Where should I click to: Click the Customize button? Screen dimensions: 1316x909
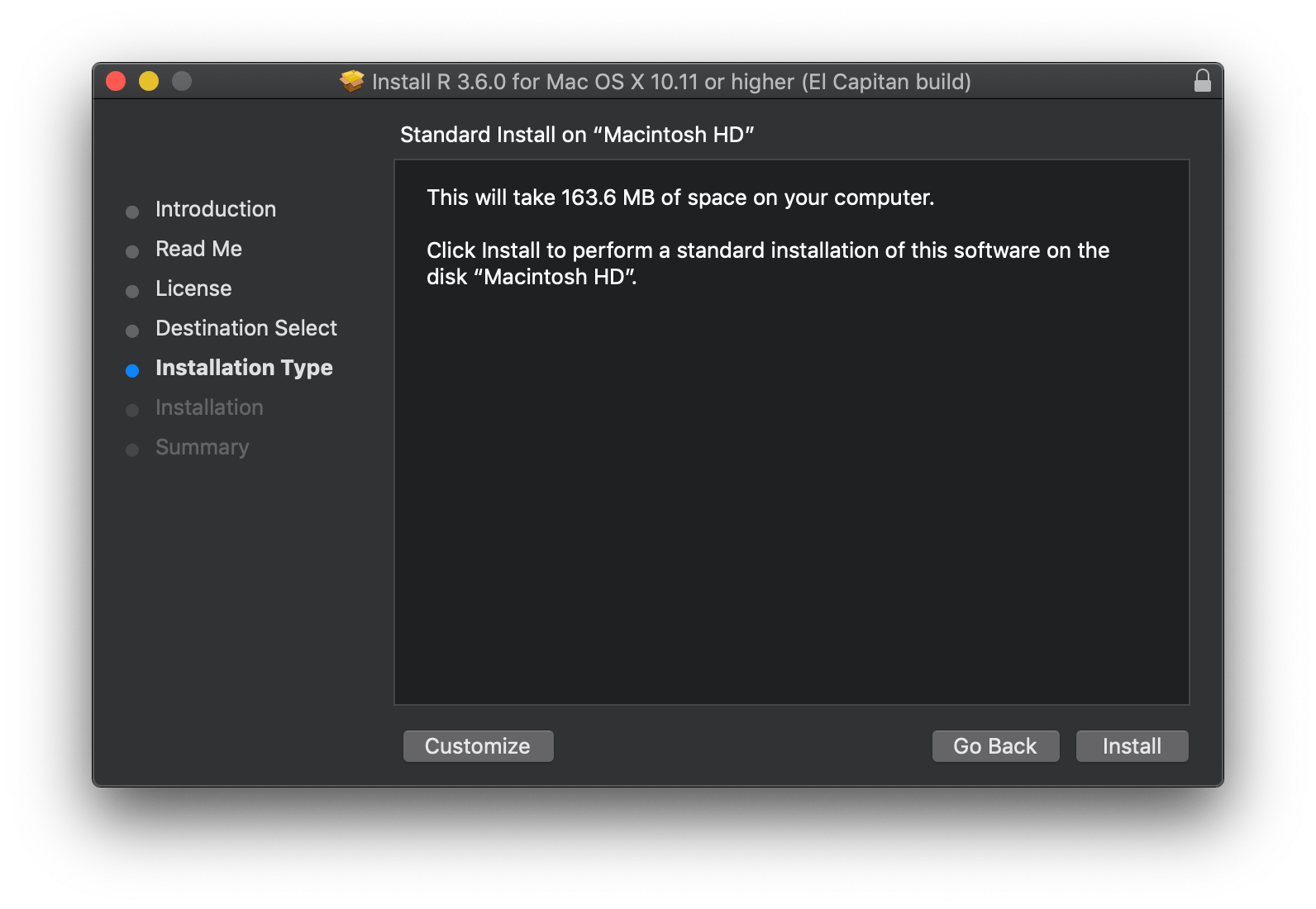pyautogui.click(x=478, y=745)
